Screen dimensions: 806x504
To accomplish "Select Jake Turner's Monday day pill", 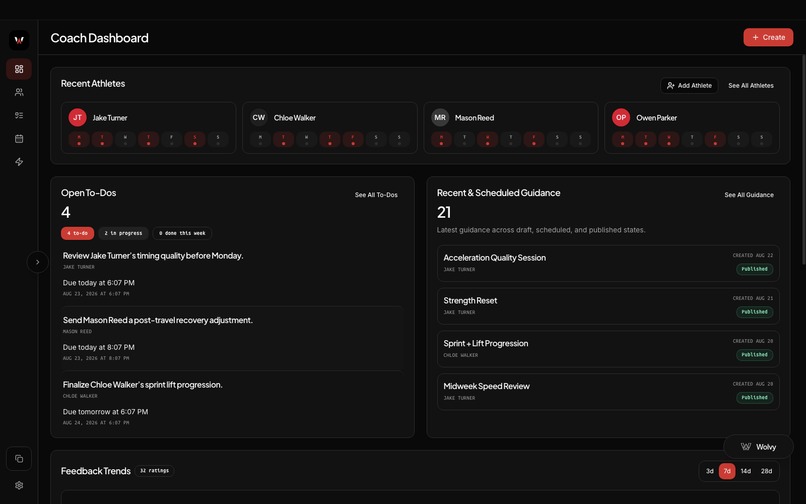I will point(79,139).
